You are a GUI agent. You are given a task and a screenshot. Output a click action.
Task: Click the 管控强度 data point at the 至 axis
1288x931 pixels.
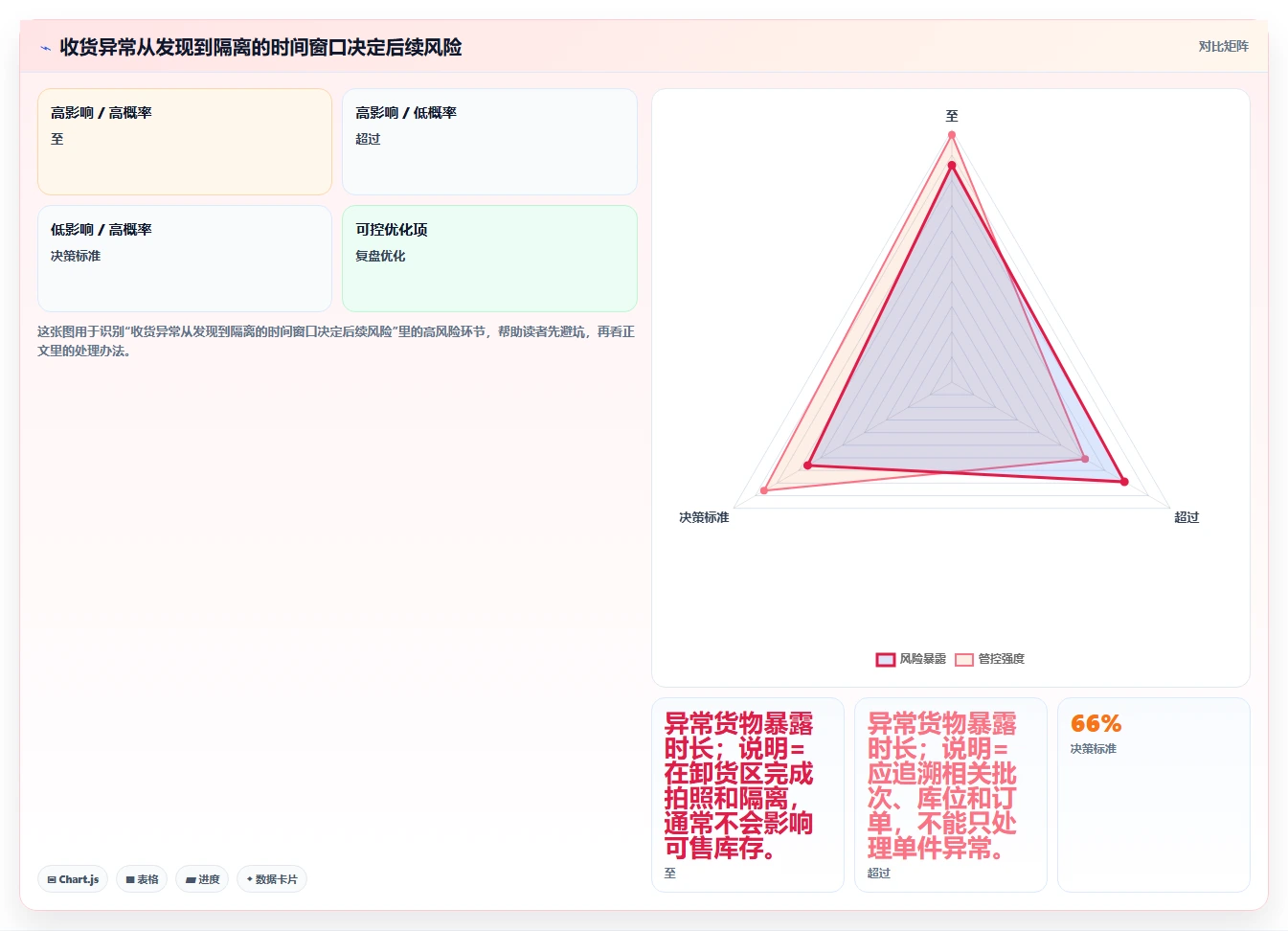[x=952, y=135]
